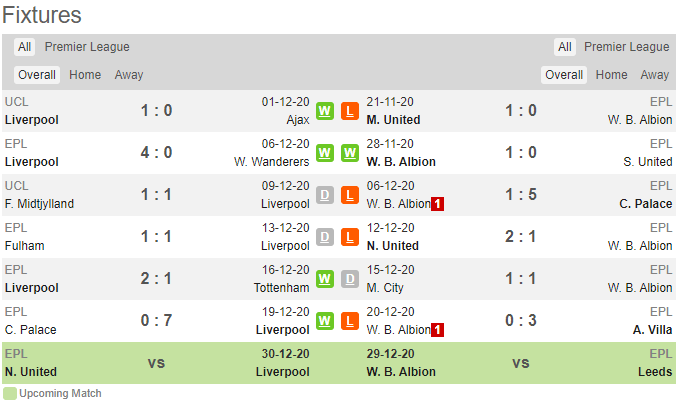Click the grey D badge for the F. Midtjylland match
The image size is (677, 407).
[x=325, y=195]
